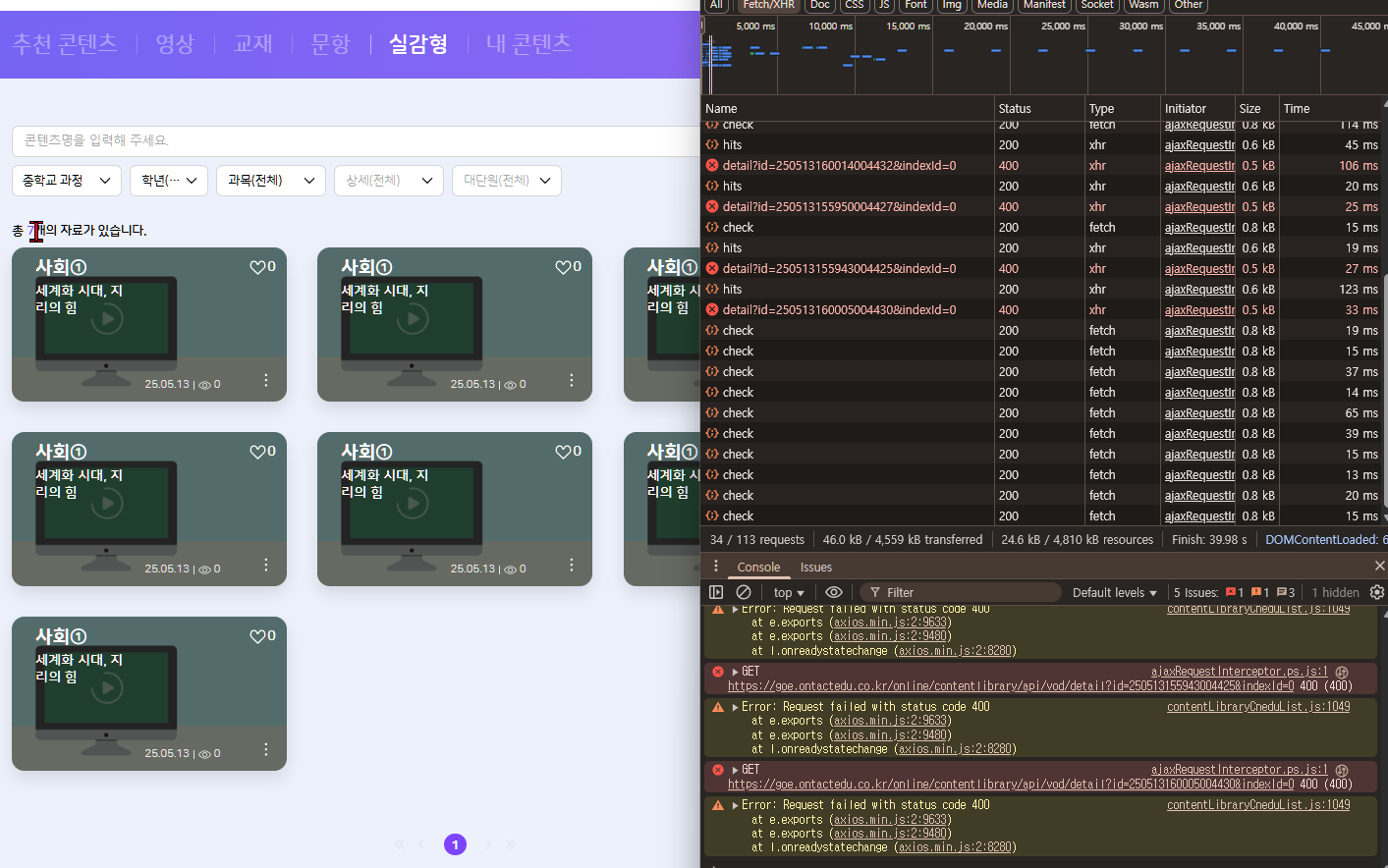The image size is (1388, 868).
Task: Go to page 1 in pagination
Action: pos(455,844)
